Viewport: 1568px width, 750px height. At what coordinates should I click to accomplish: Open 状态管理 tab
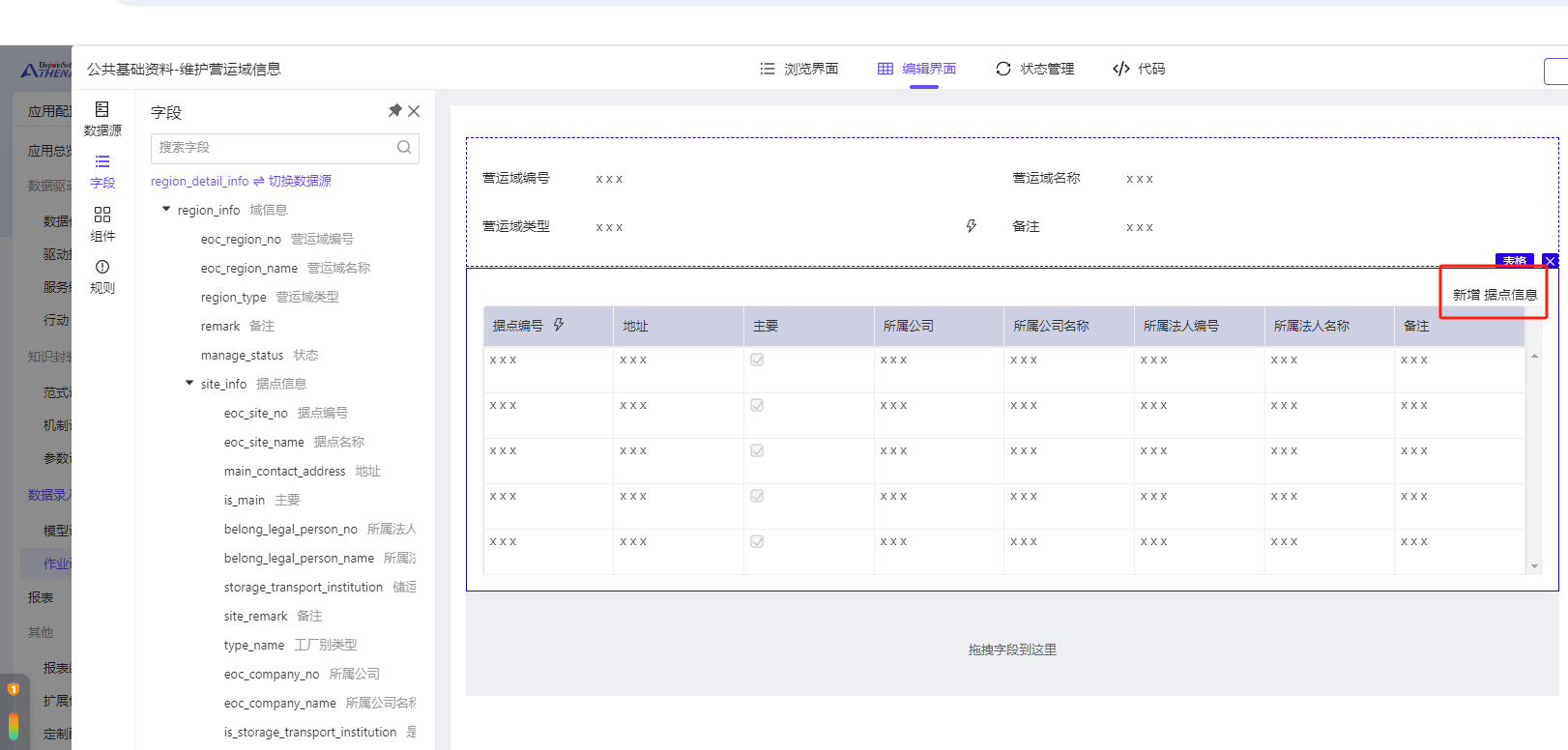point(1035,69)
